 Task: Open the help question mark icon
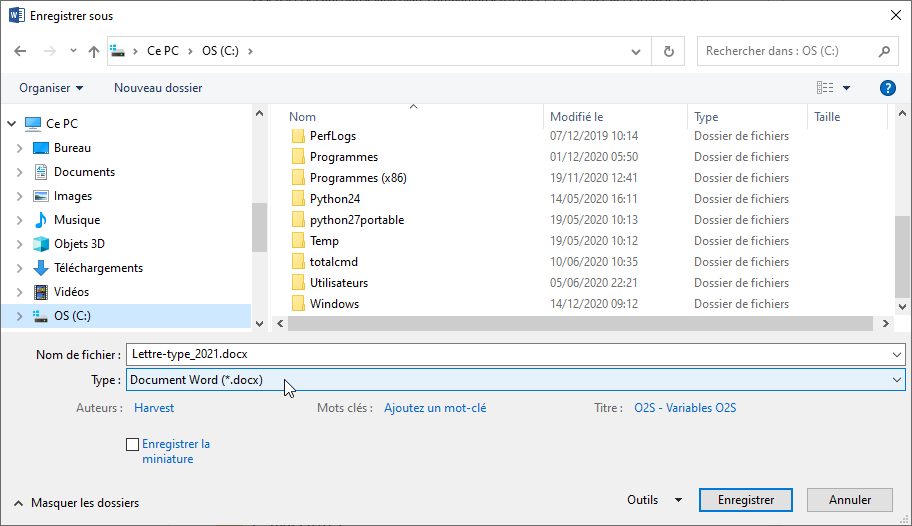coord(887,88)
